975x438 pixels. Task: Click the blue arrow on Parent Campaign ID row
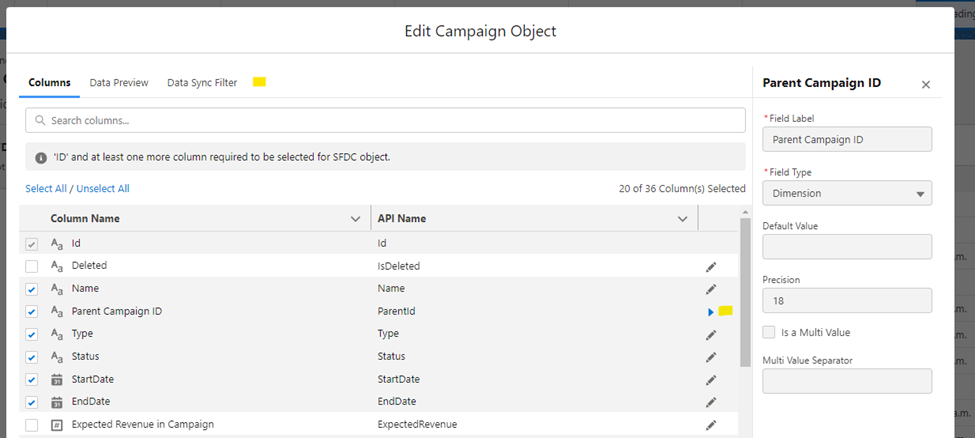tap(711, 312)
